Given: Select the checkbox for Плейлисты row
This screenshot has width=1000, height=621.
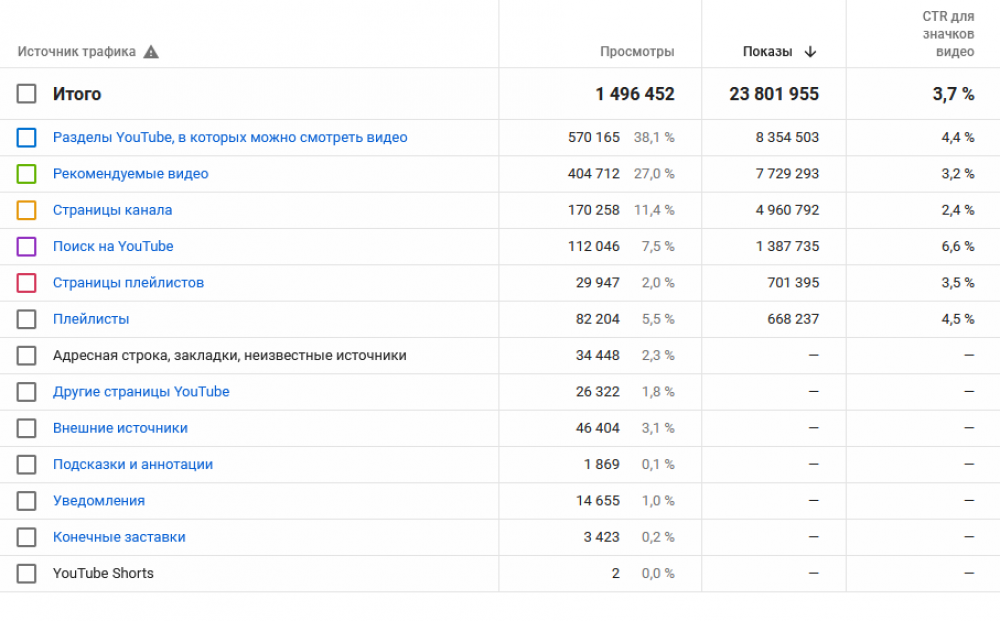Looking at the screenshot, I should click(27, 320).
